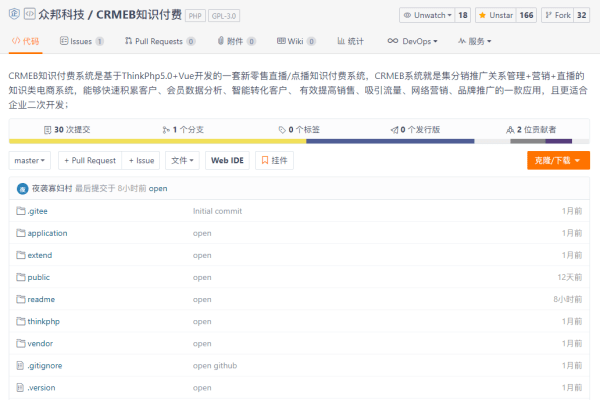View the 0 个标签 tags
This screenshot has width=600, height=400.
click(x=299, y=130)
